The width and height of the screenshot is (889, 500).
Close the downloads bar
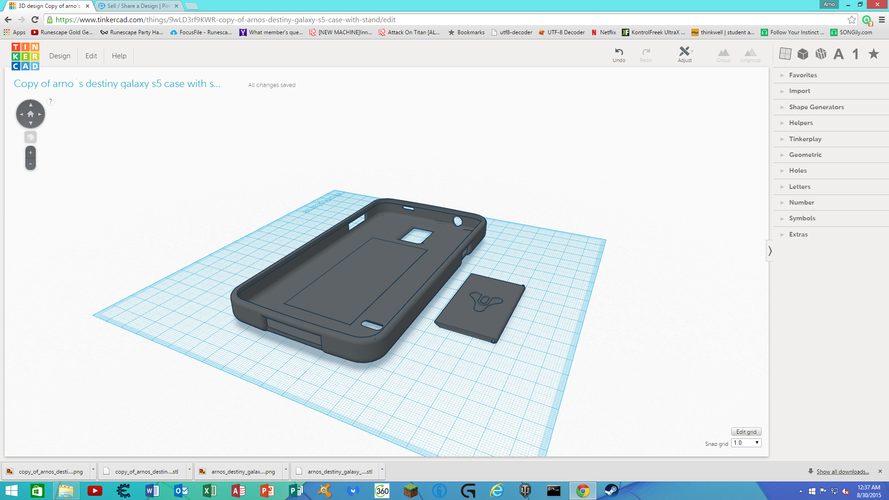click(880, 471)
